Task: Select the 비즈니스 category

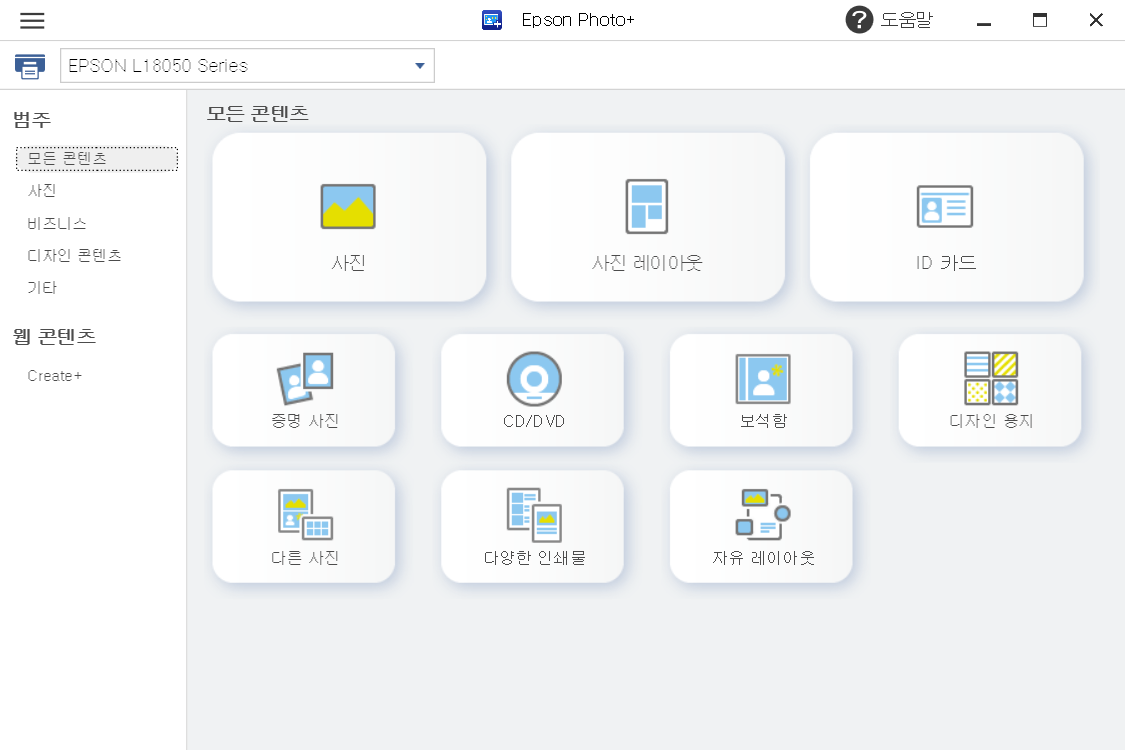Action: coord(57,223)
